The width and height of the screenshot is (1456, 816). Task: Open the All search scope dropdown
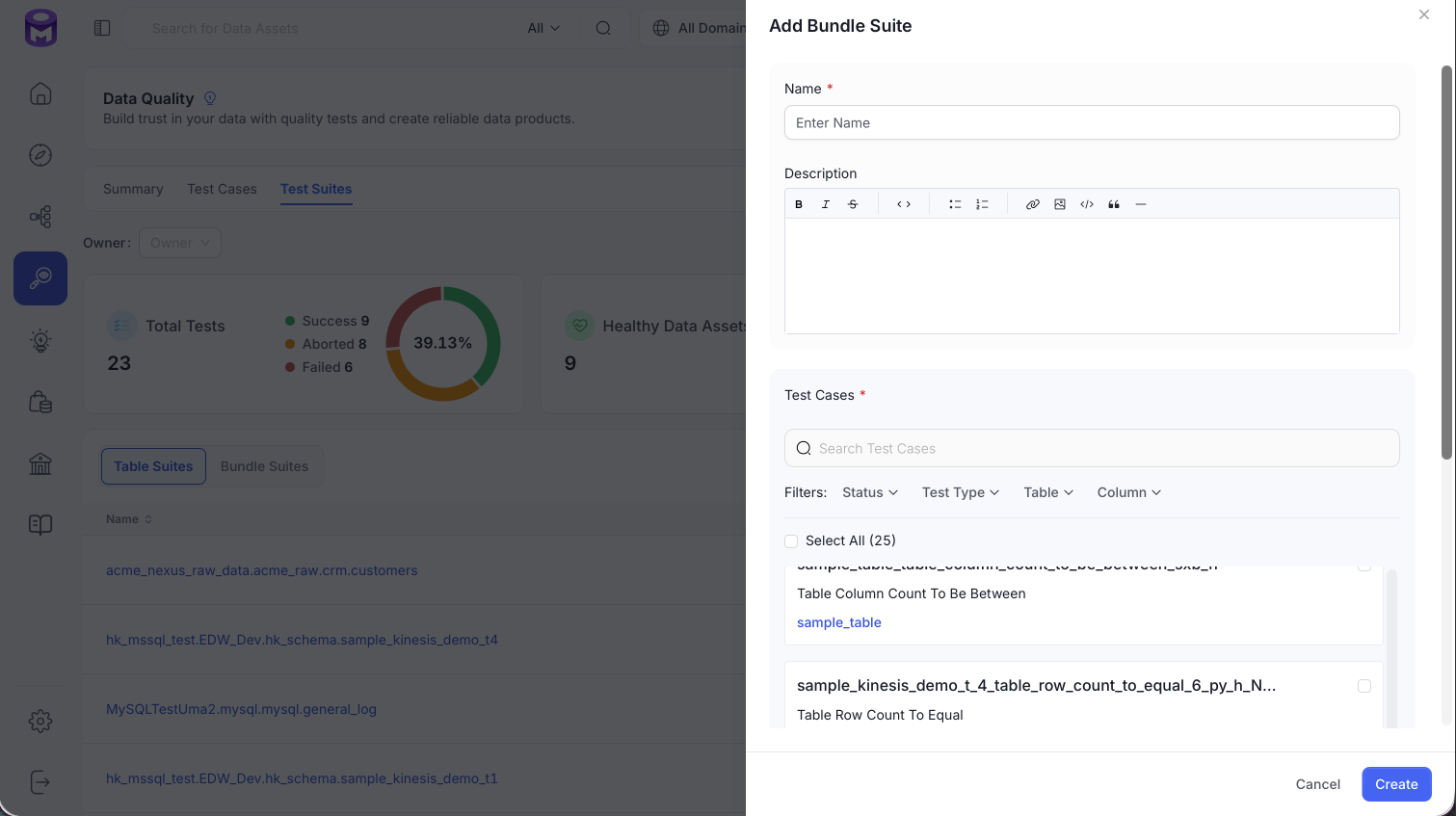click(x=543, y=28)
